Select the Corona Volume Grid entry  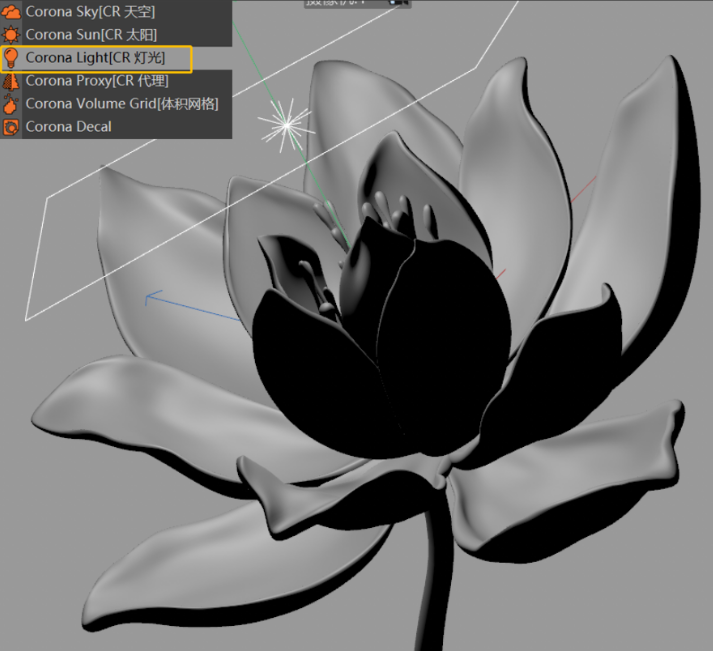tap(116, 104)
